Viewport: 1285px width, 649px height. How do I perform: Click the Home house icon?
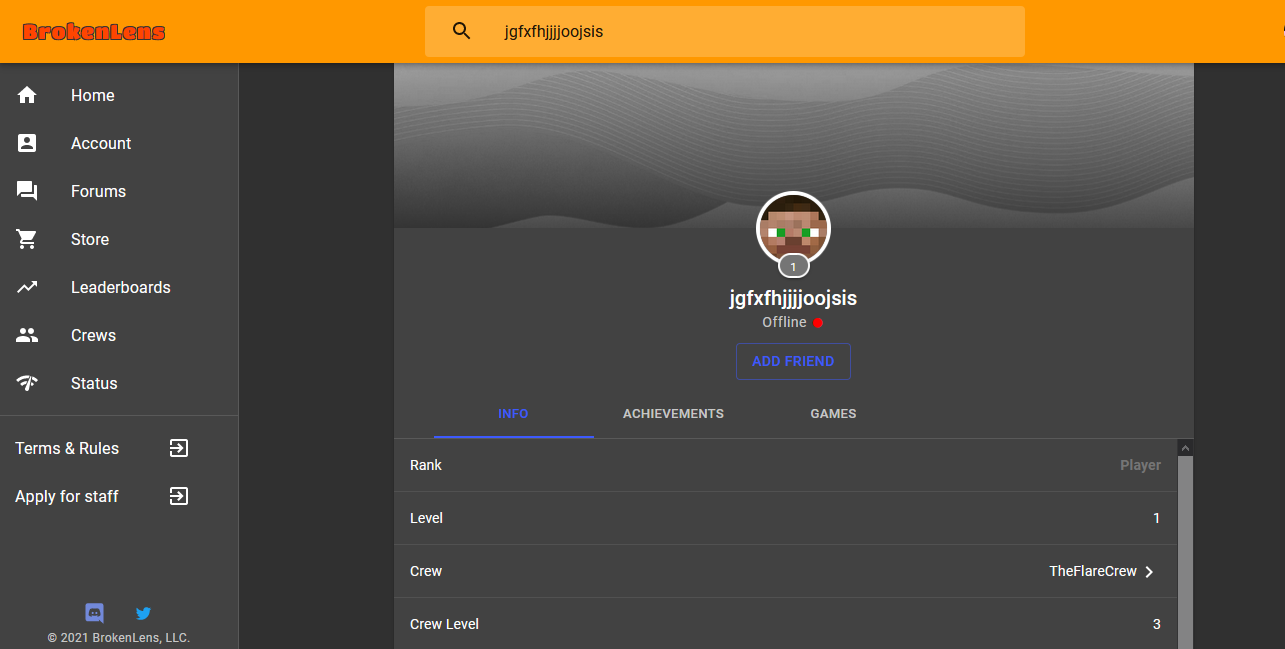point(27,95)
